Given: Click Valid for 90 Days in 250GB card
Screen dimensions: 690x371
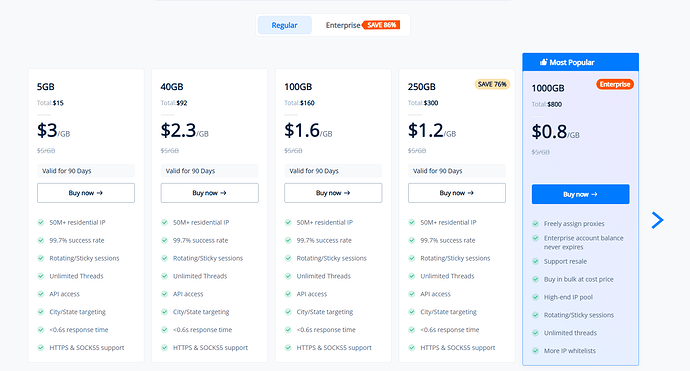Looking at the screenshot, I should [457, 171].
